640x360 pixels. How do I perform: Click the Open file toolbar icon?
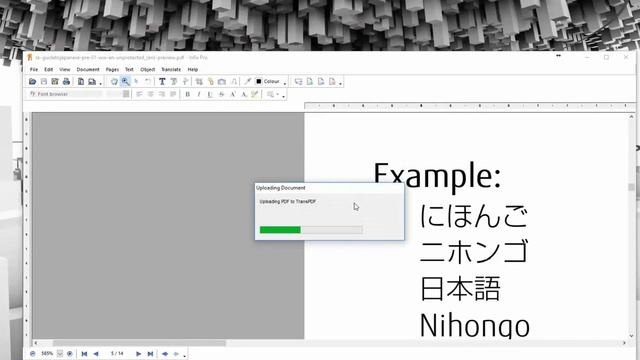coord(32,82)
